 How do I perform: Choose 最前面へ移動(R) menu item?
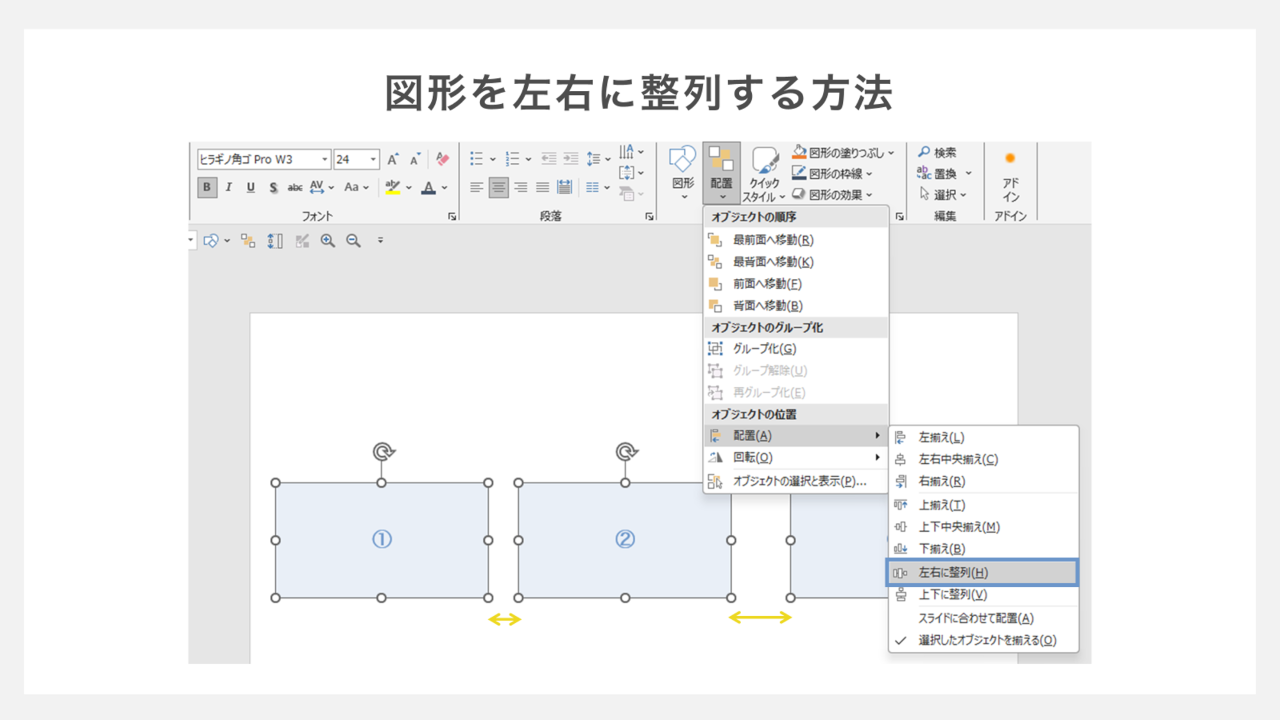click(796, 240)
